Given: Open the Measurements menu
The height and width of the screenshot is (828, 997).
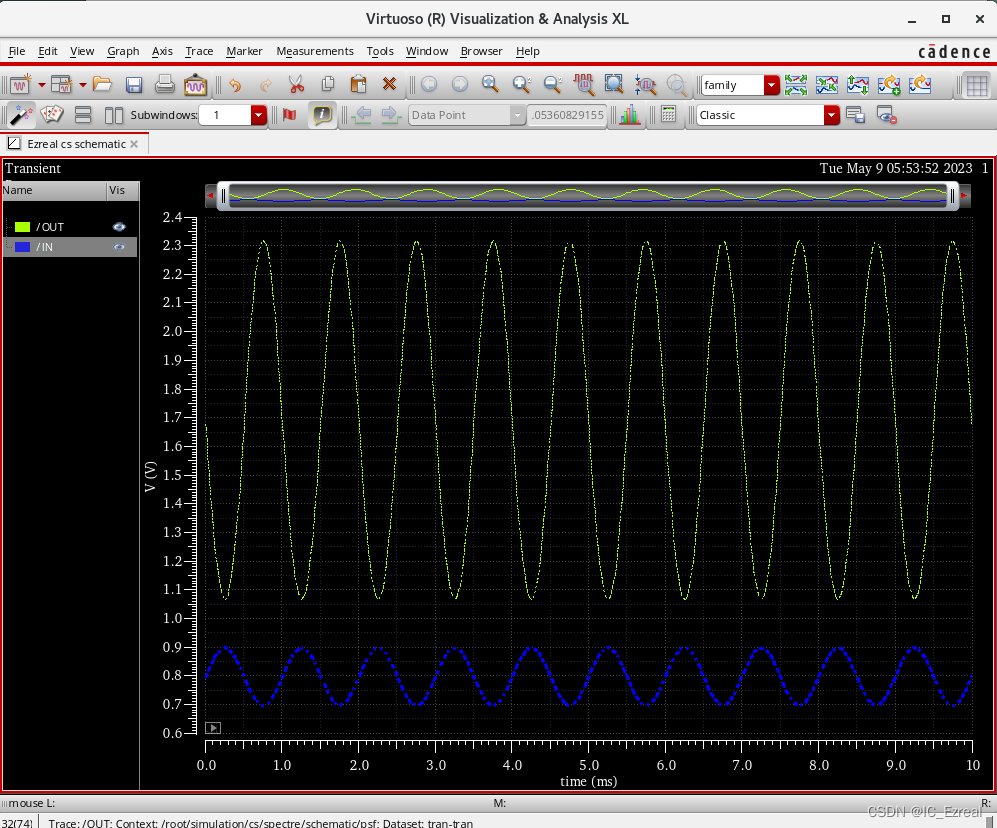Looking at the screenshot, I should [315, 51].
